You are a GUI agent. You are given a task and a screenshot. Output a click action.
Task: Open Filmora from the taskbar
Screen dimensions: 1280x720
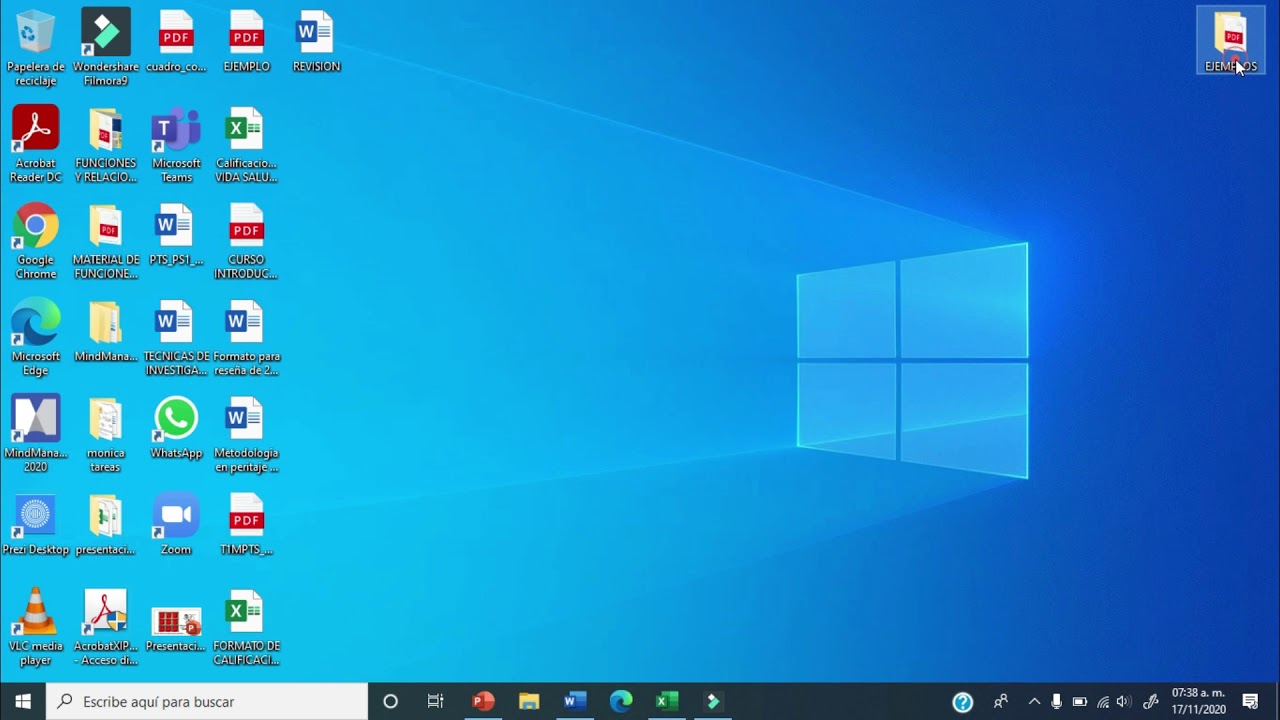point(713,701)
